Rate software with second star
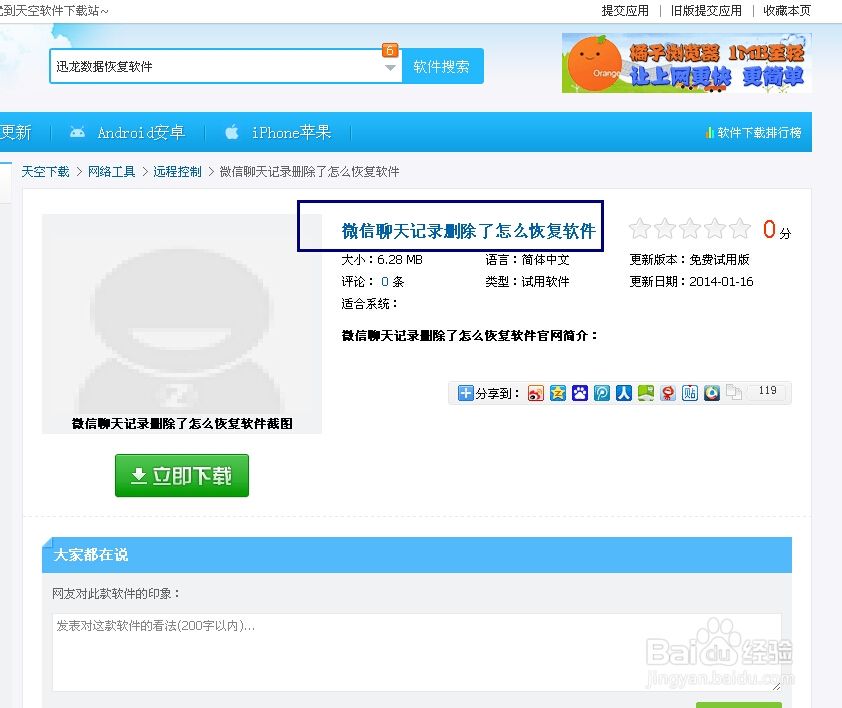 pyautogui.click(x=665, y=229)
